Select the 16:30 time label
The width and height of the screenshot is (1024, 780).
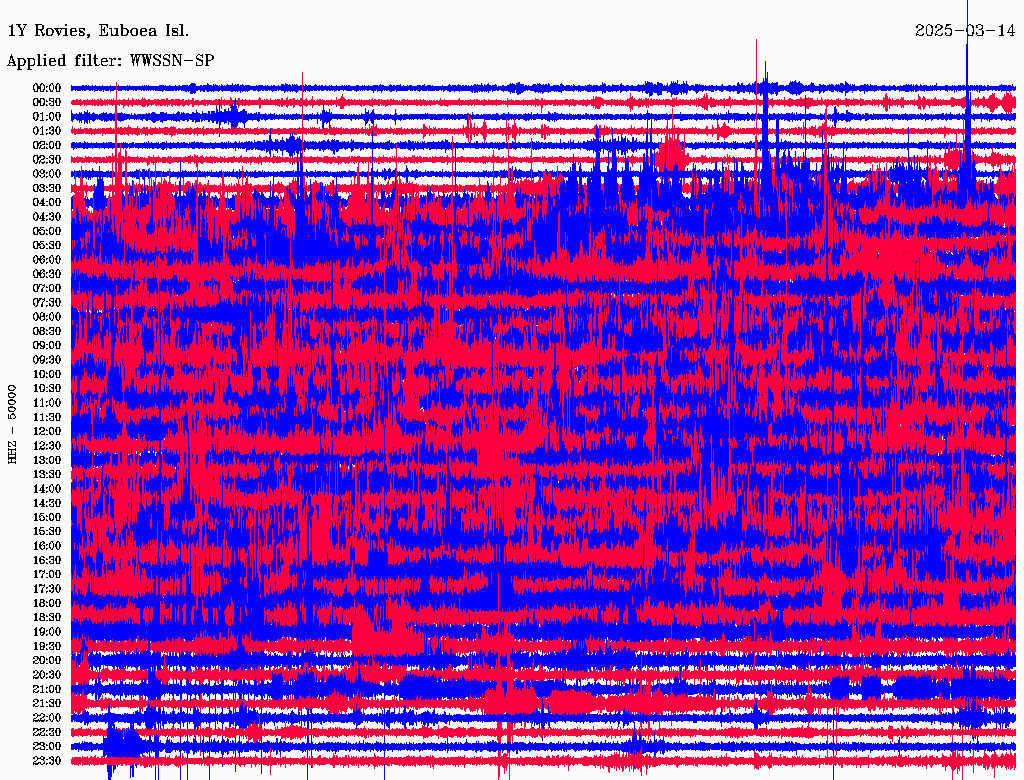[x=46, y=561]
